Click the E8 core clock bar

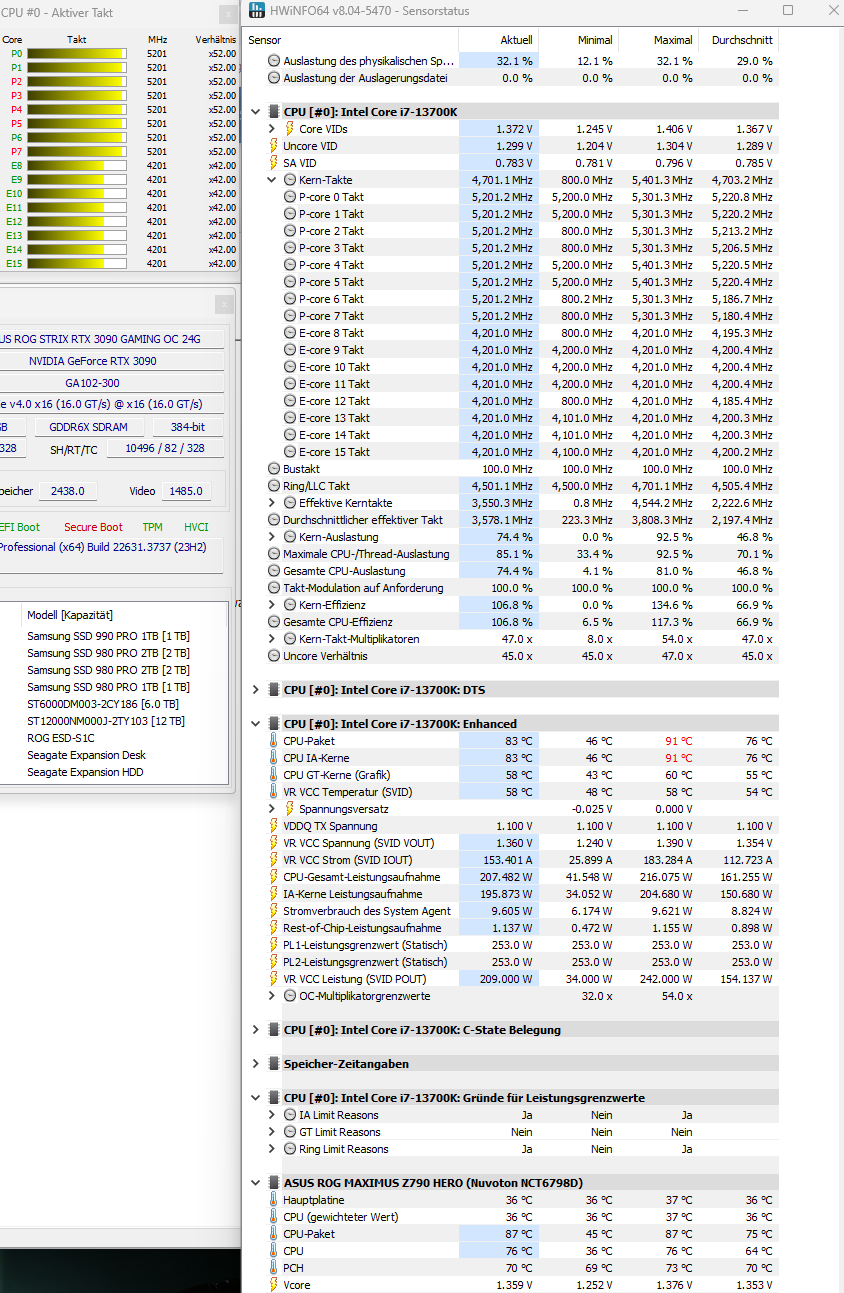pyautogui.click(x=77, y=165)
